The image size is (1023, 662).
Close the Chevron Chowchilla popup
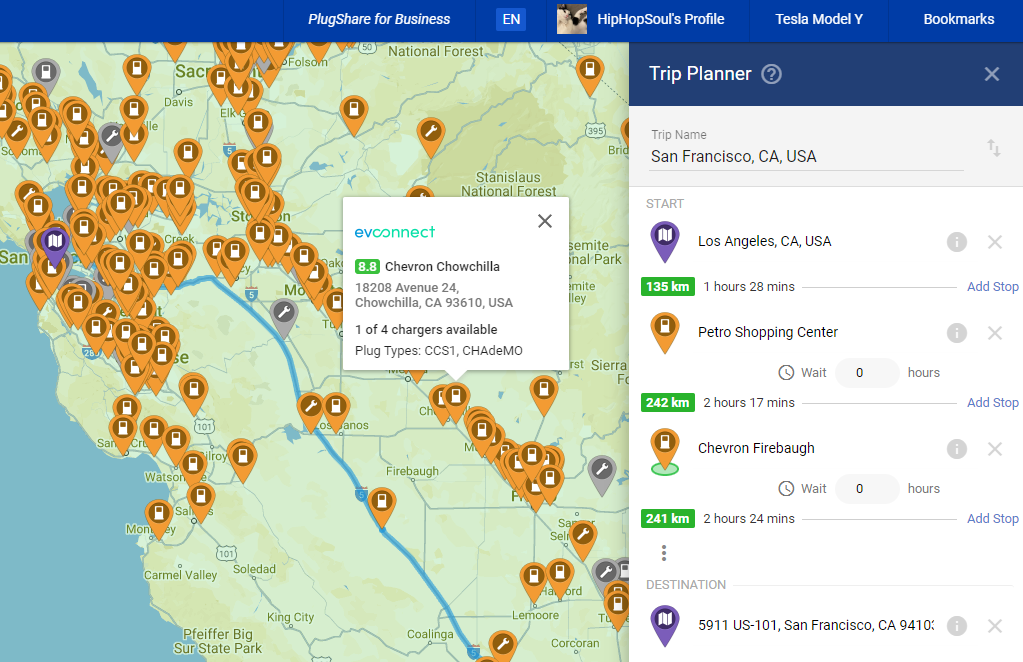click(544, 221)
